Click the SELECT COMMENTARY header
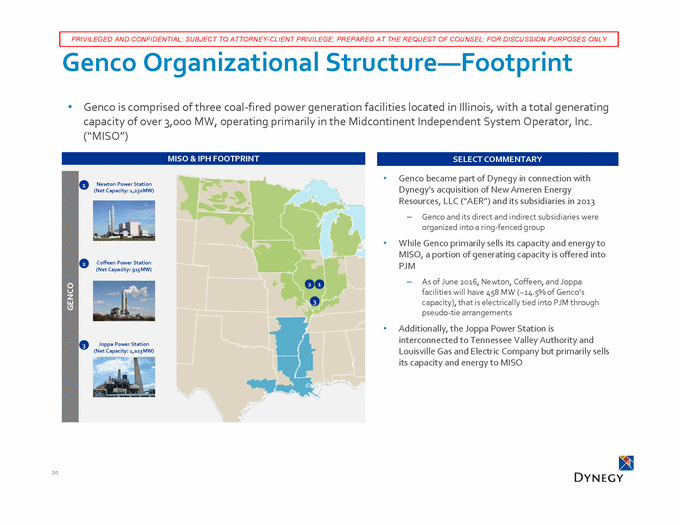The height and width of the screenshot is (525, 680). coord(496,159)
